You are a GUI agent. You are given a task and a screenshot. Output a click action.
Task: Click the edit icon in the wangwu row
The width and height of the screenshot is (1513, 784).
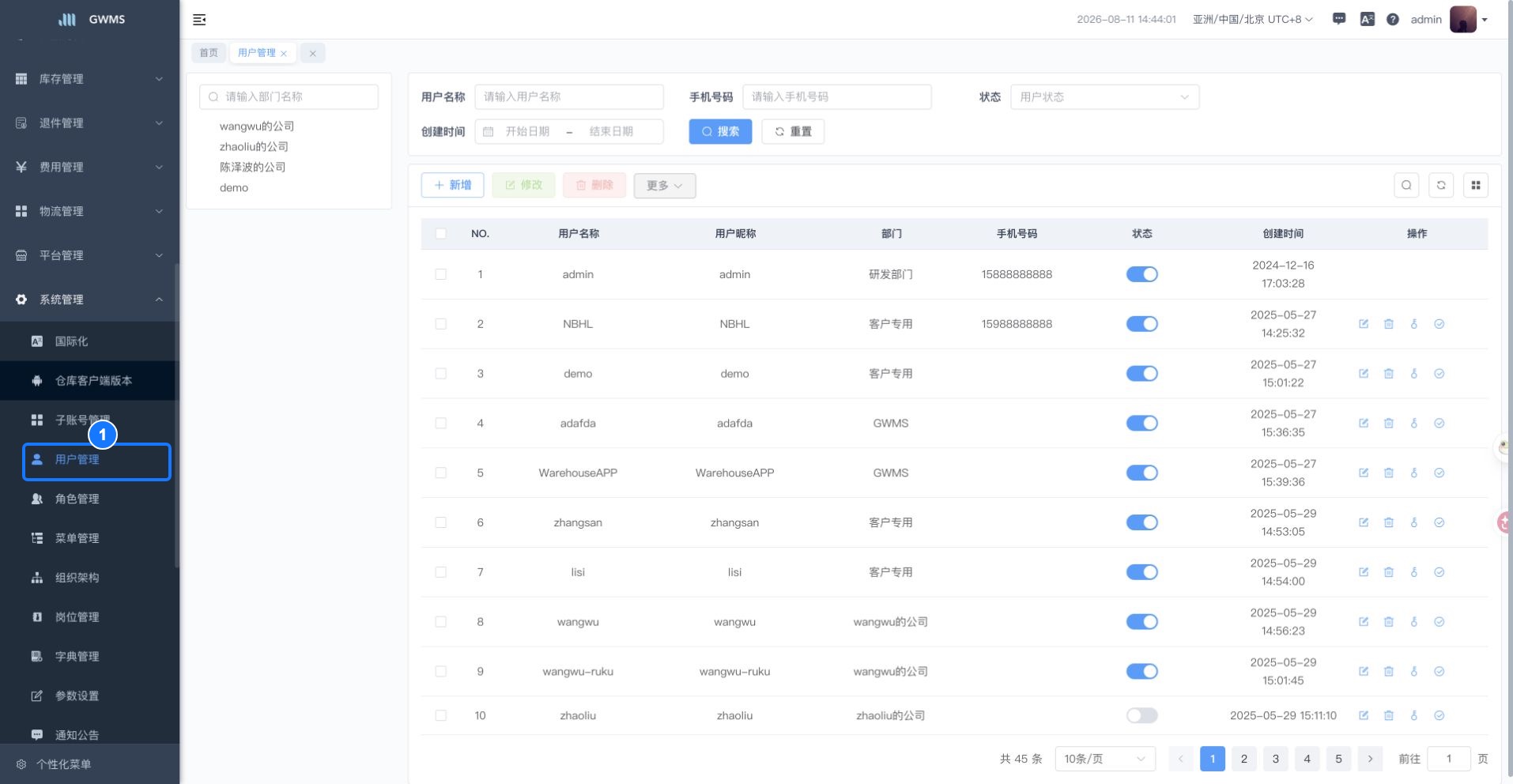[x=1364, y=622]
